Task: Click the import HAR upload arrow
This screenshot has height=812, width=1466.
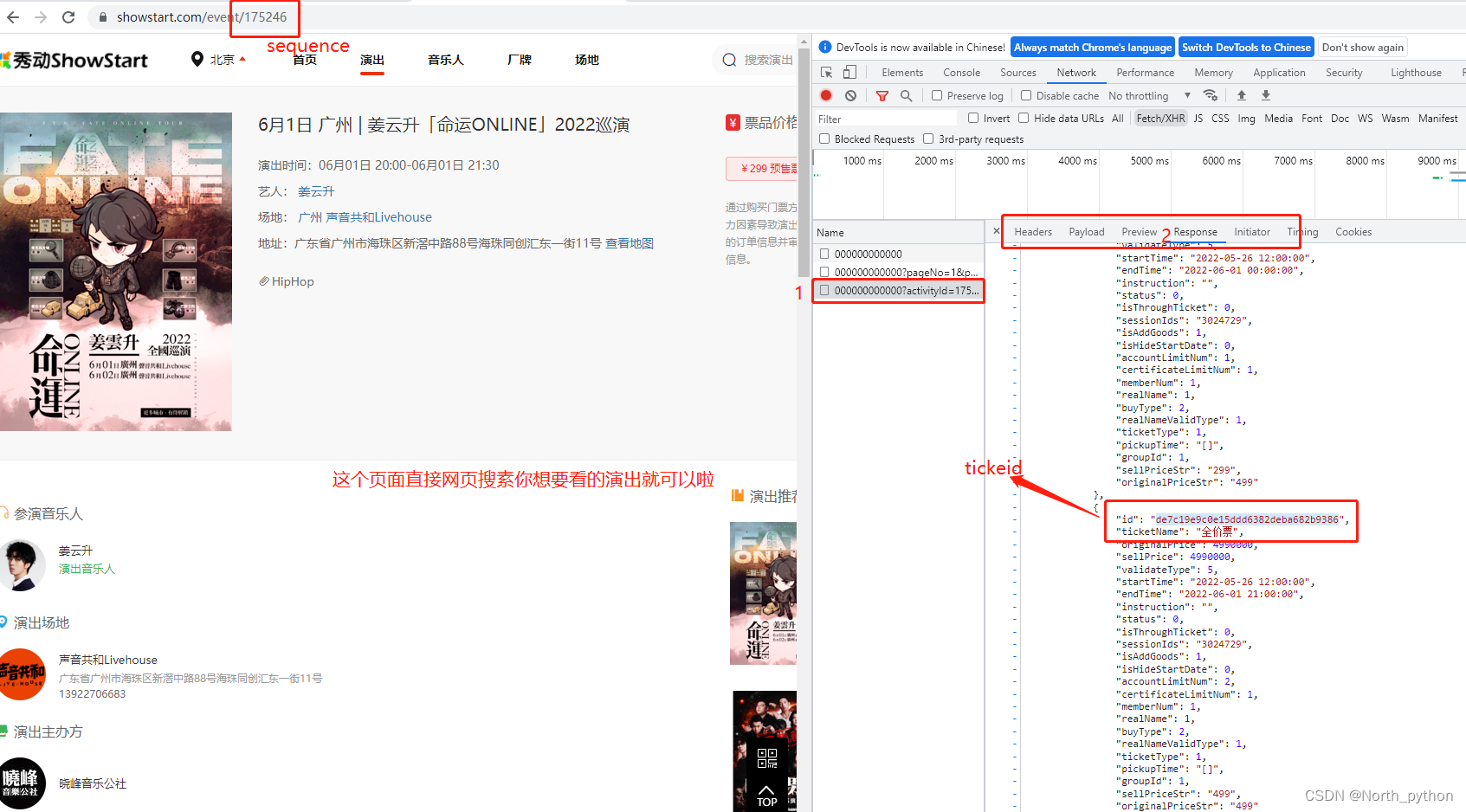Action: pos(1242,95)
